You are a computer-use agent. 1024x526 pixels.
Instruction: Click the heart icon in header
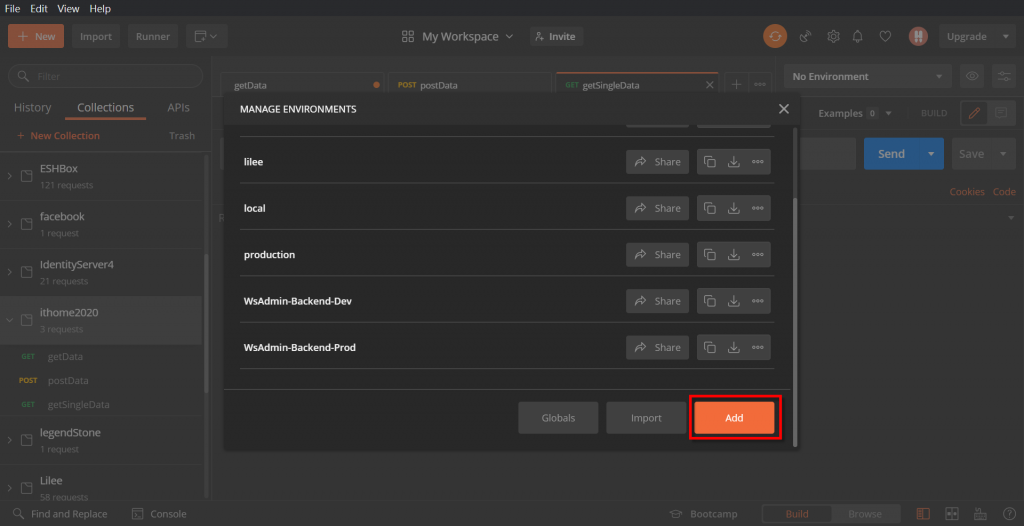click(x=885, y=37)
